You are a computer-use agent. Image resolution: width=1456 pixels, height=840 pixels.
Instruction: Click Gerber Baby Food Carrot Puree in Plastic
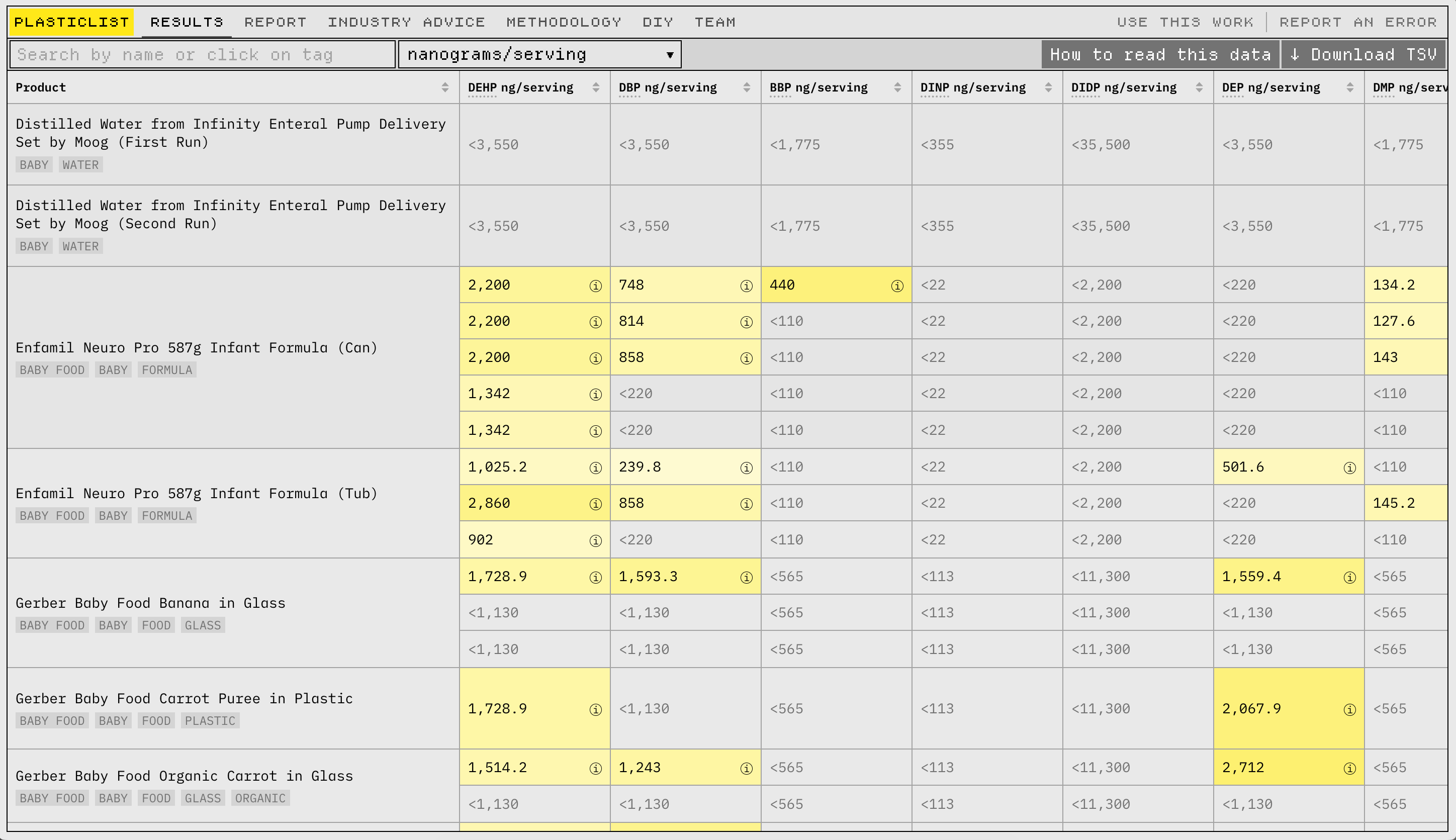185,699
